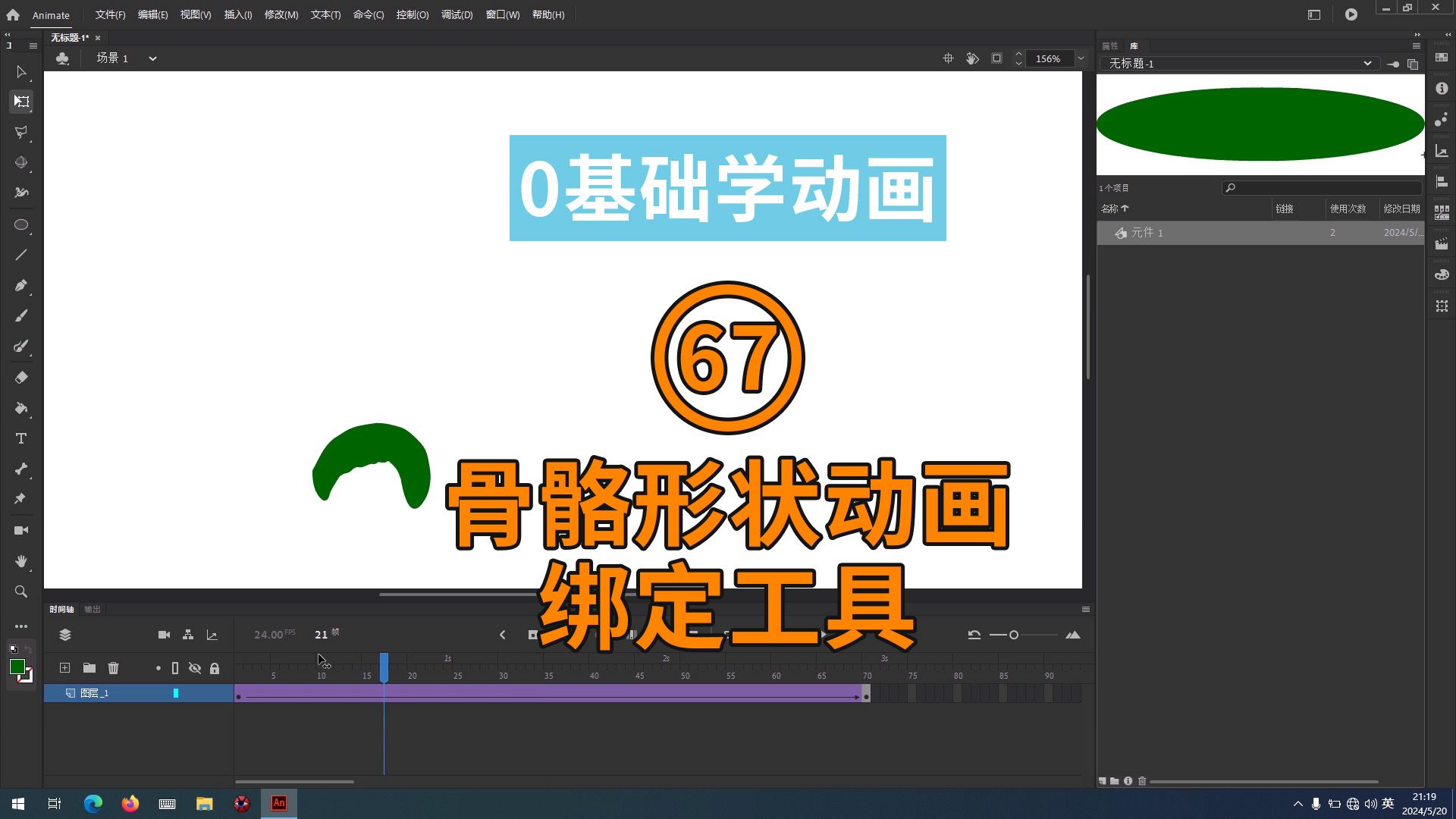Add a new layer in timeline
This screenshot has height=819, width=1456.
pos(64,668)
